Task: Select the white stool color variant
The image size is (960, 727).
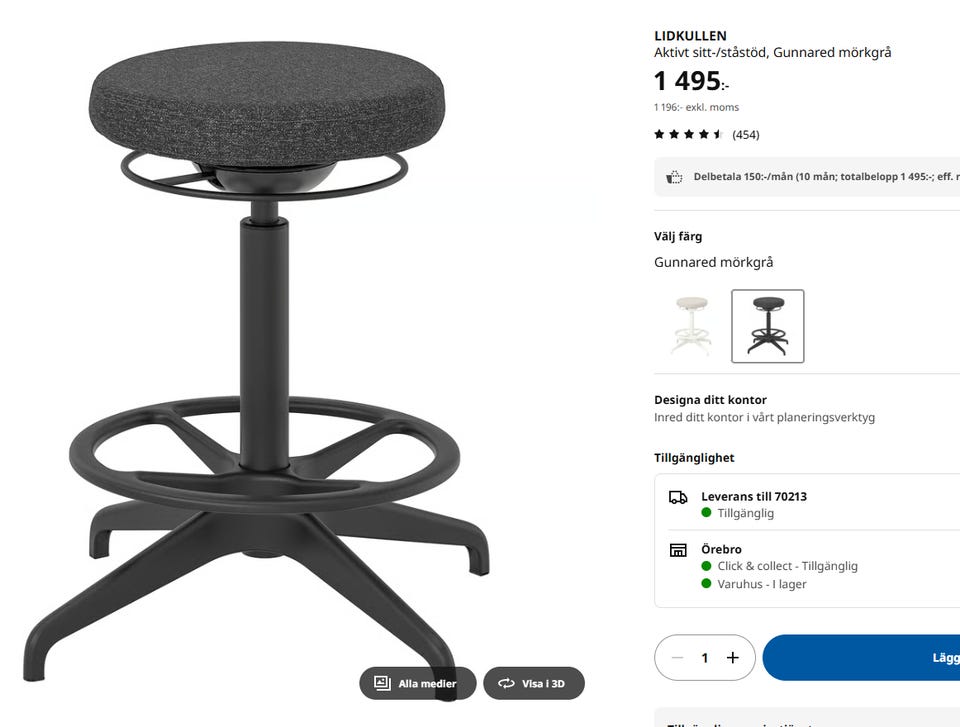Action: pos(692,326)
